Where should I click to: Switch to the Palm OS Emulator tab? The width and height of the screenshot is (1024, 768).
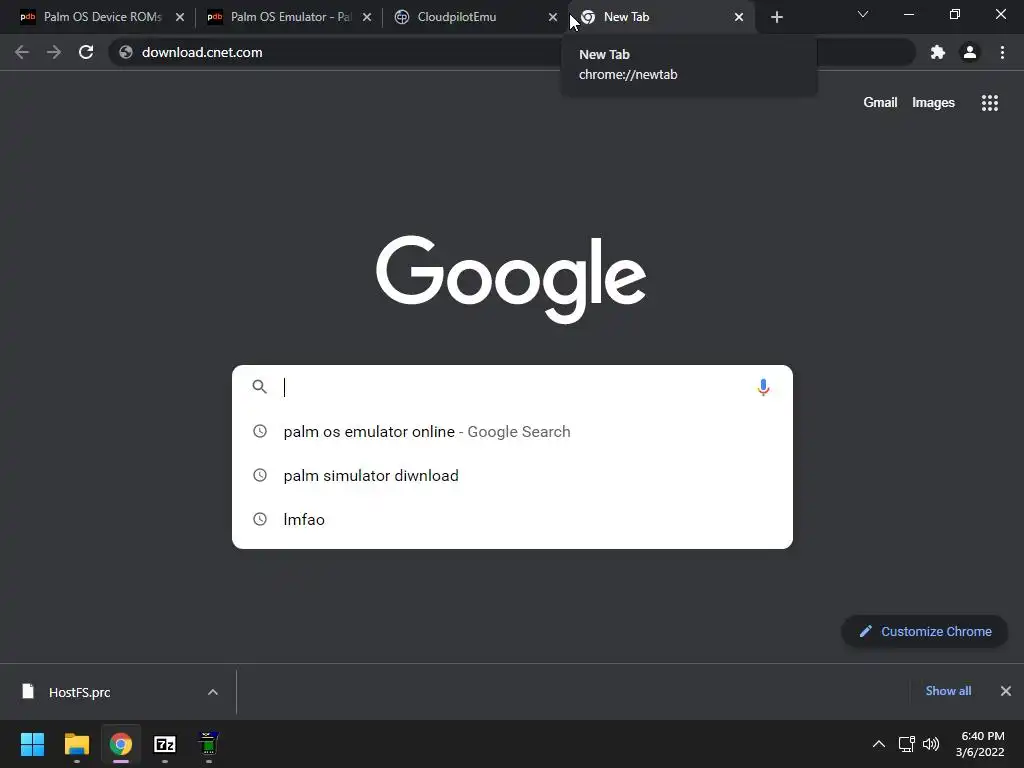(x=285, y=17)
